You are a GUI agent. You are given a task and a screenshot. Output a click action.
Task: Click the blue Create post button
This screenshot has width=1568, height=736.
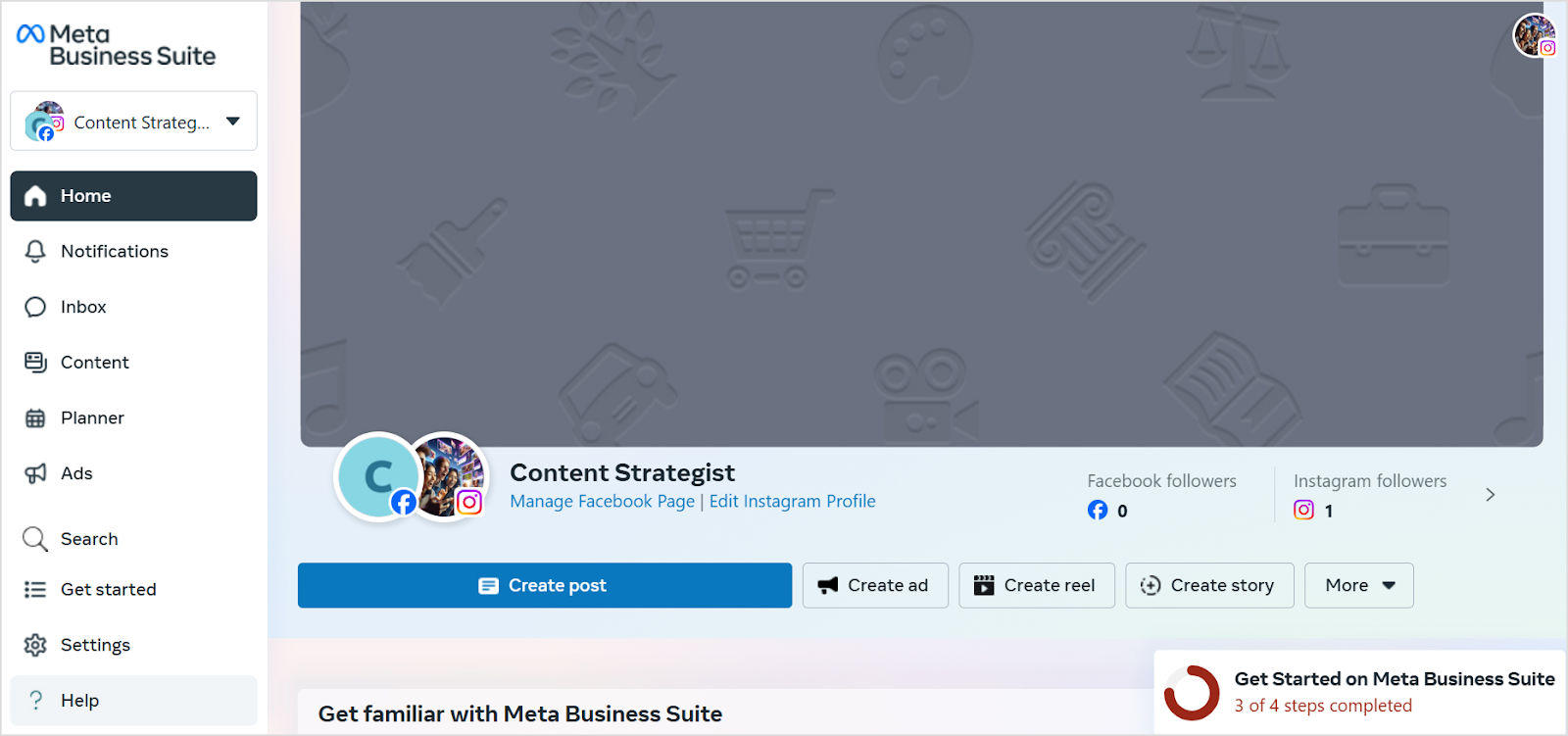point(545,585)
